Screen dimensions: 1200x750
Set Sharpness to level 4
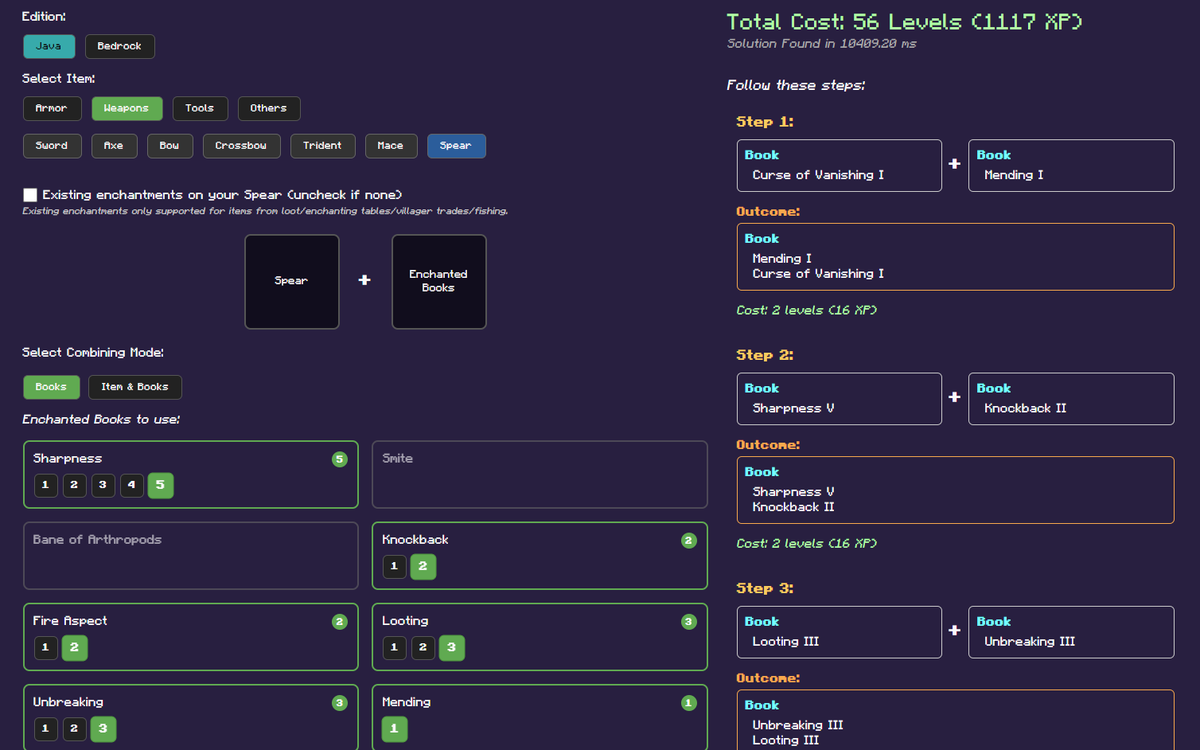click(x=132, y=486)
